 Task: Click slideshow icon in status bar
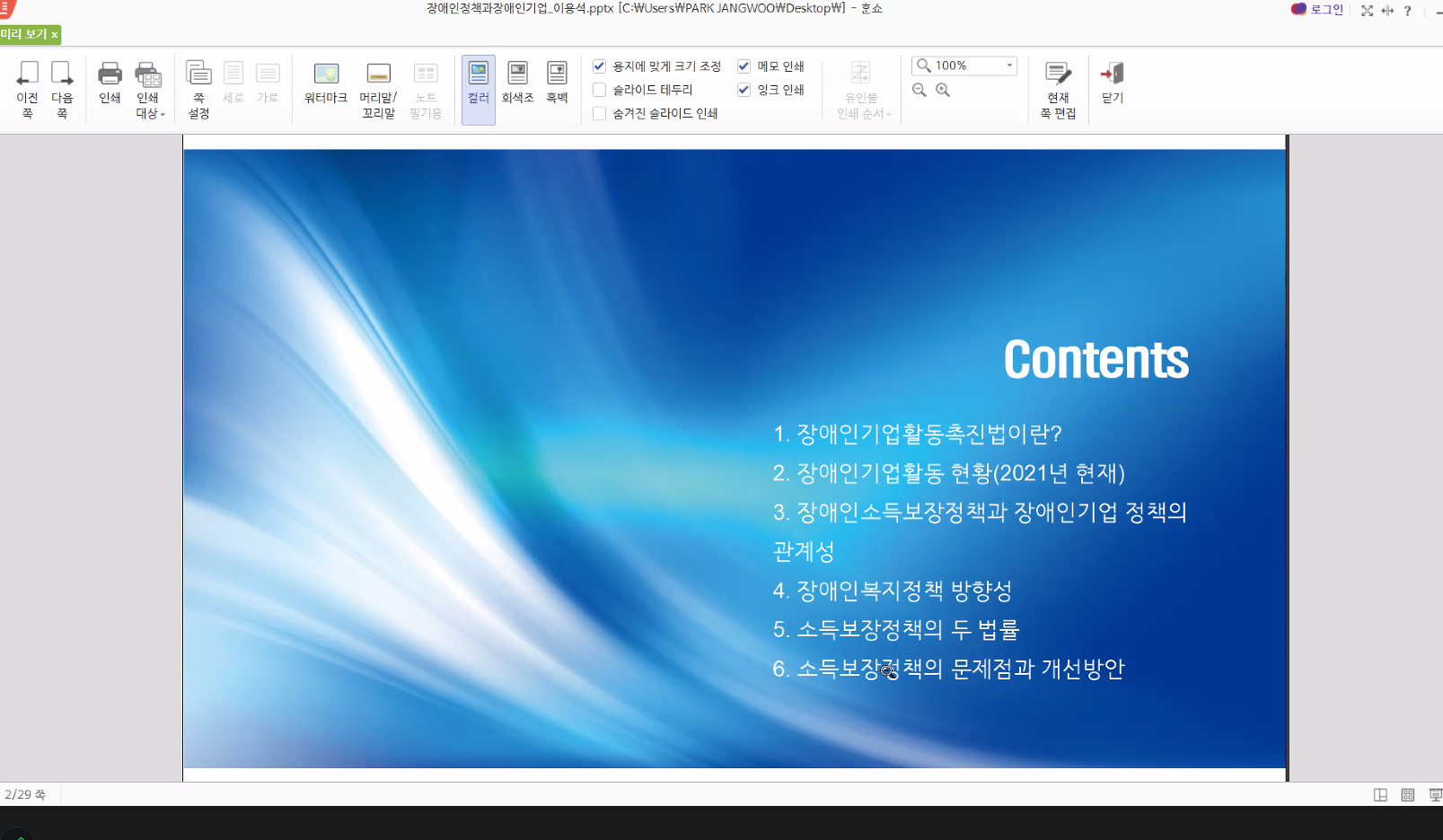point(1435,795)
